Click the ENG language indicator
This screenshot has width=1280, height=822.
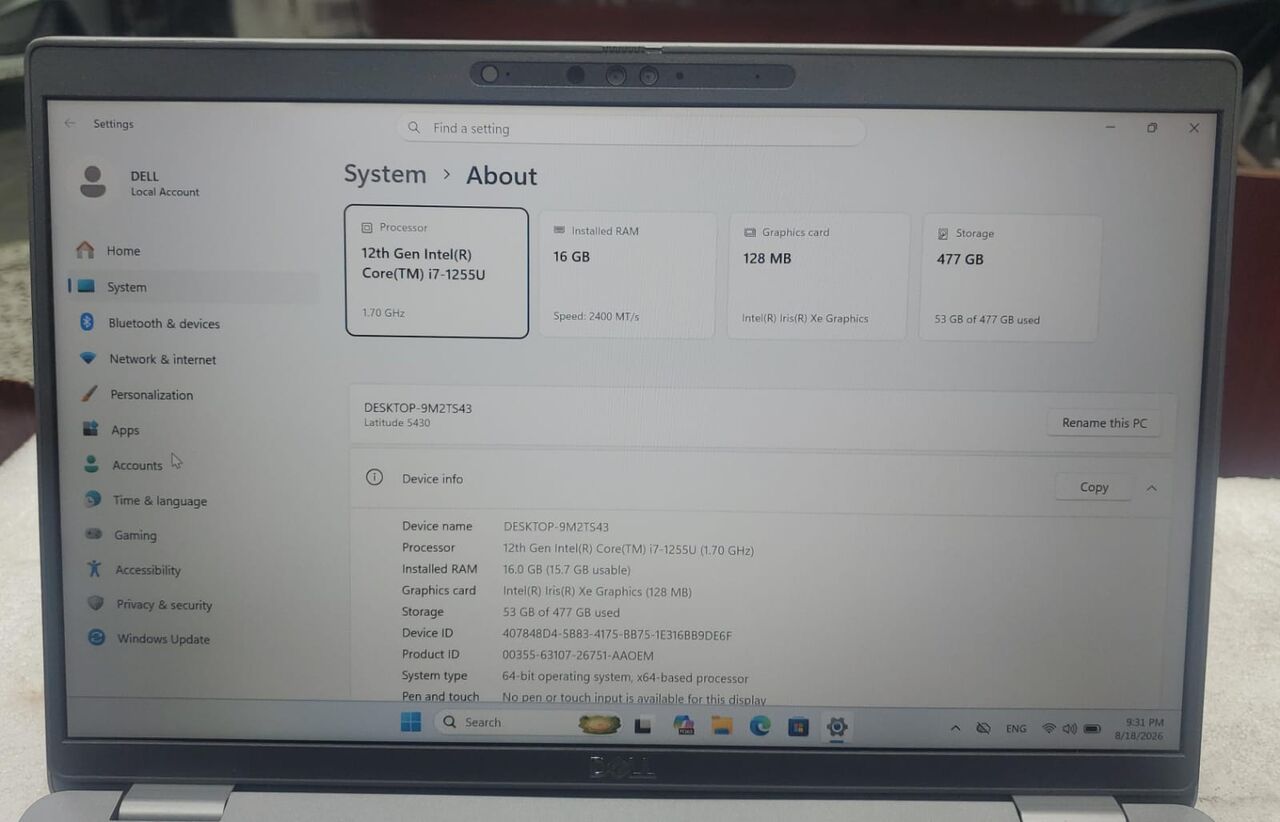tap(1016, 729)
